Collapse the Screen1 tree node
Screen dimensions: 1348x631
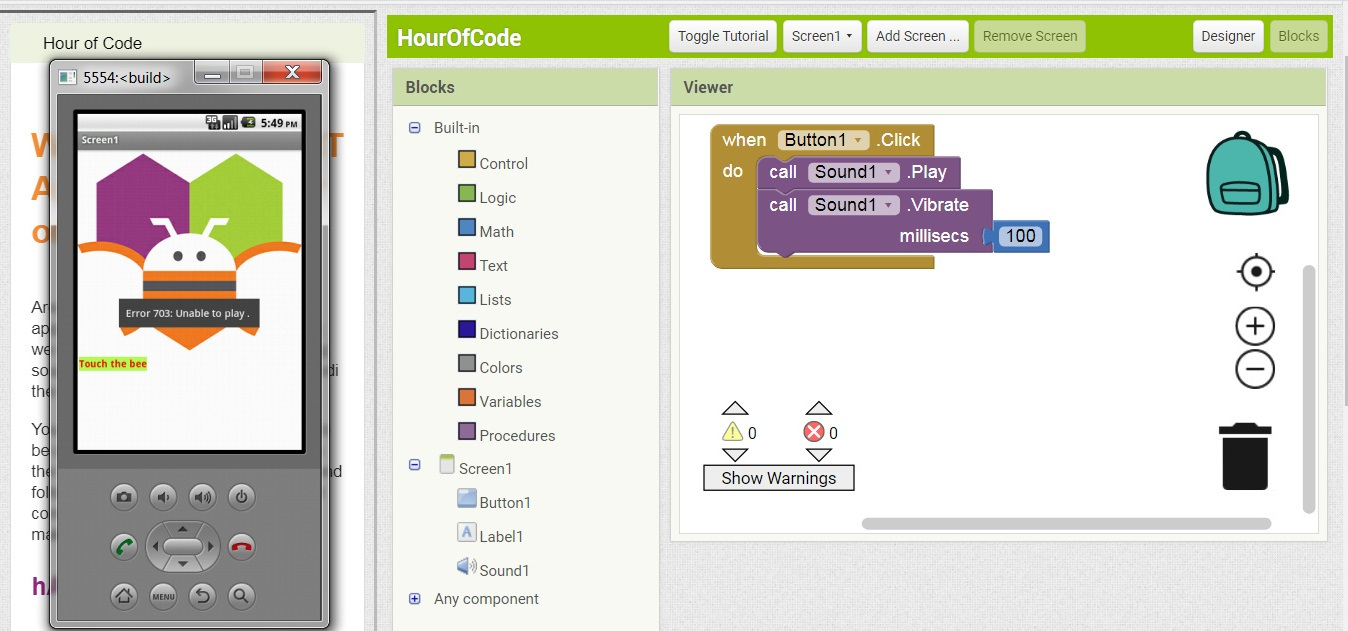pos(415,465)
